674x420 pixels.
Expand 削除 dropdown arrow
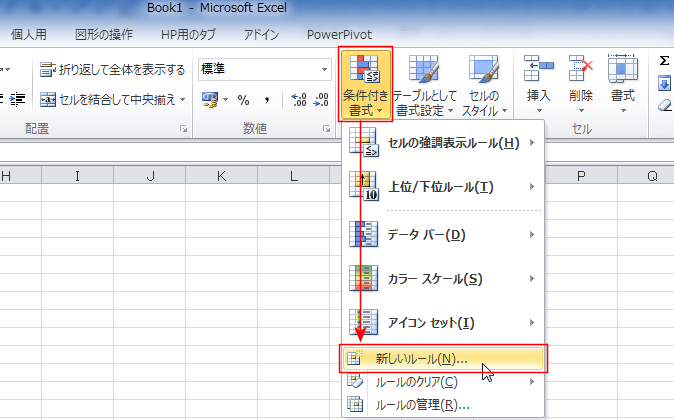click(581, 111)
